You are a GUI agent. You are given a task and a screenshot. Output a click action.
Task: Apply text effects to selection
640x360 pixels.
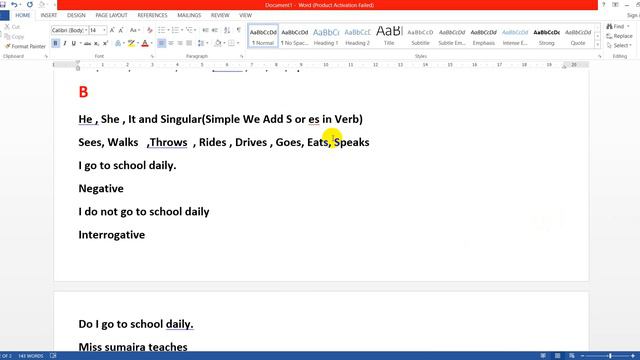point(118,43)
